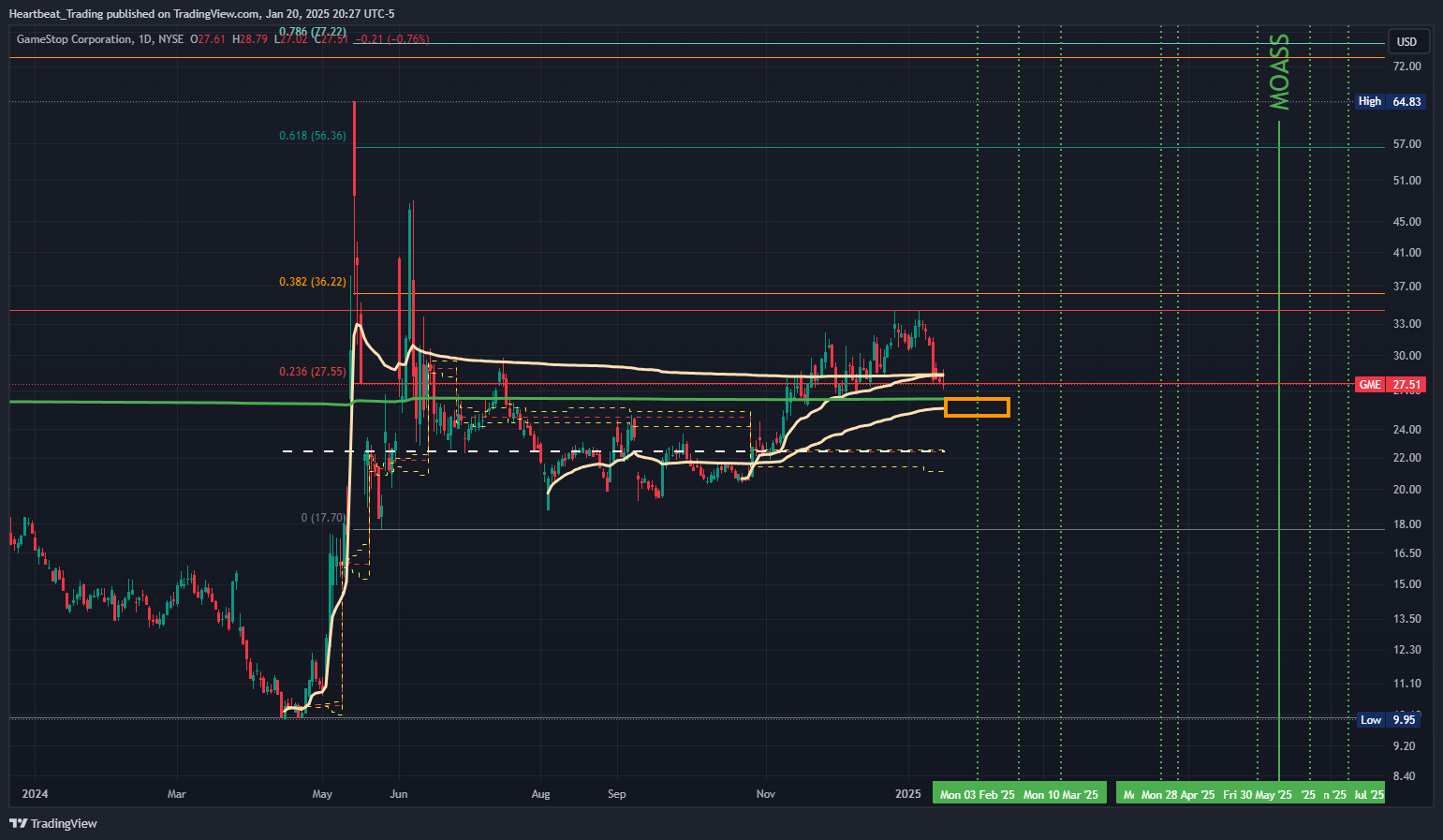
Task: Select the 0.786 (77.22) Fibonacci label
Action: [313, 32]
